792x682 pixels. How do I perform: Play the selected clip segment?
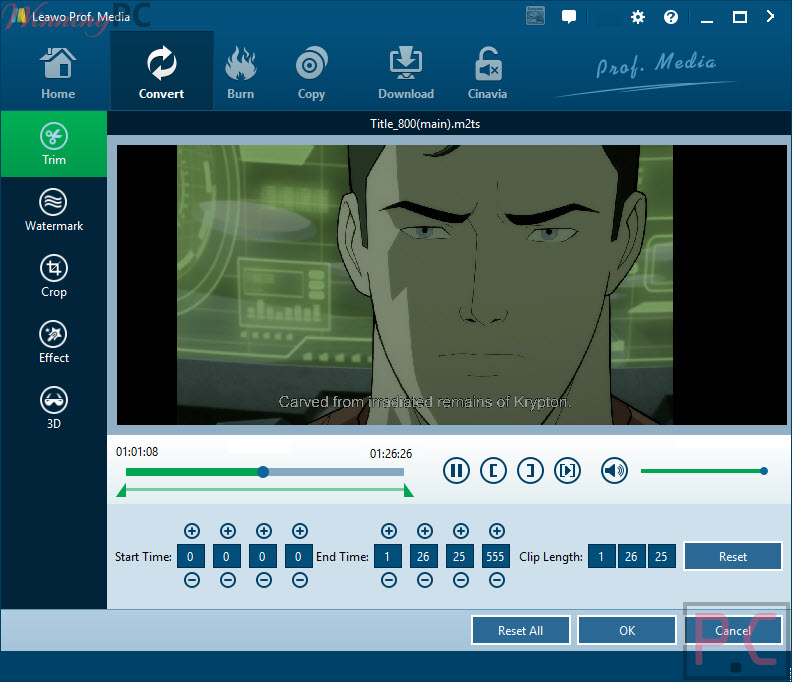pyautogui.click(x=567, y=471)
